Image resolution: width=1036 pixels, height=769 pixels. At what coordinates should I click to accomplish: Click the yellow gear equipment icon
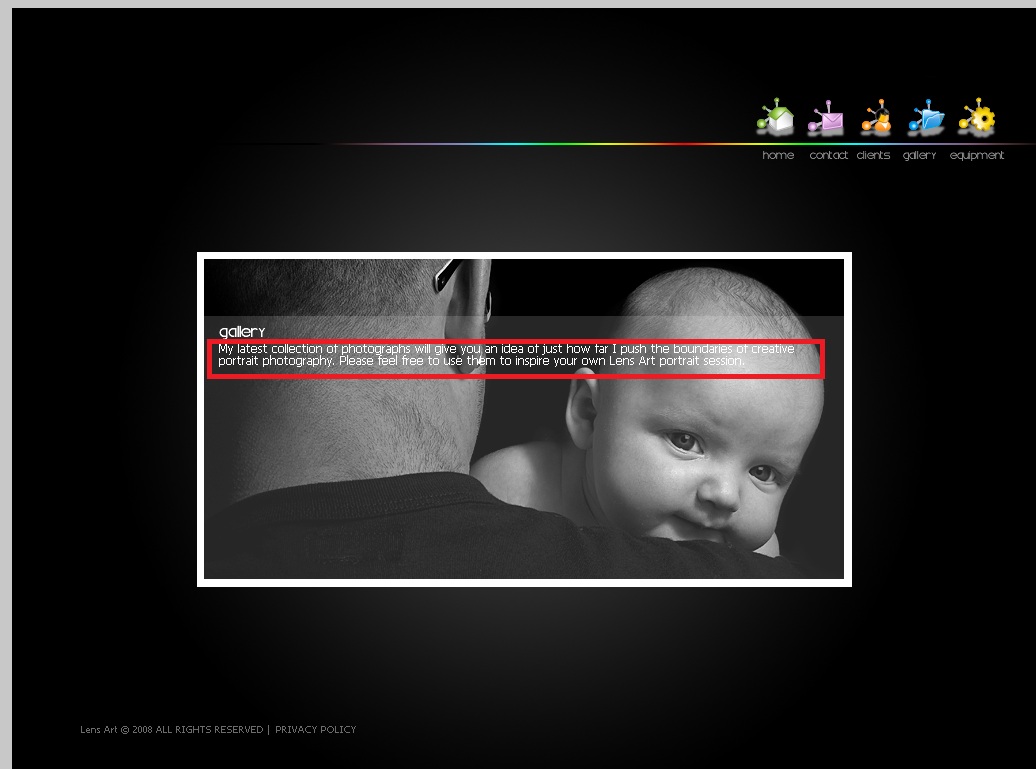point(977,117)
